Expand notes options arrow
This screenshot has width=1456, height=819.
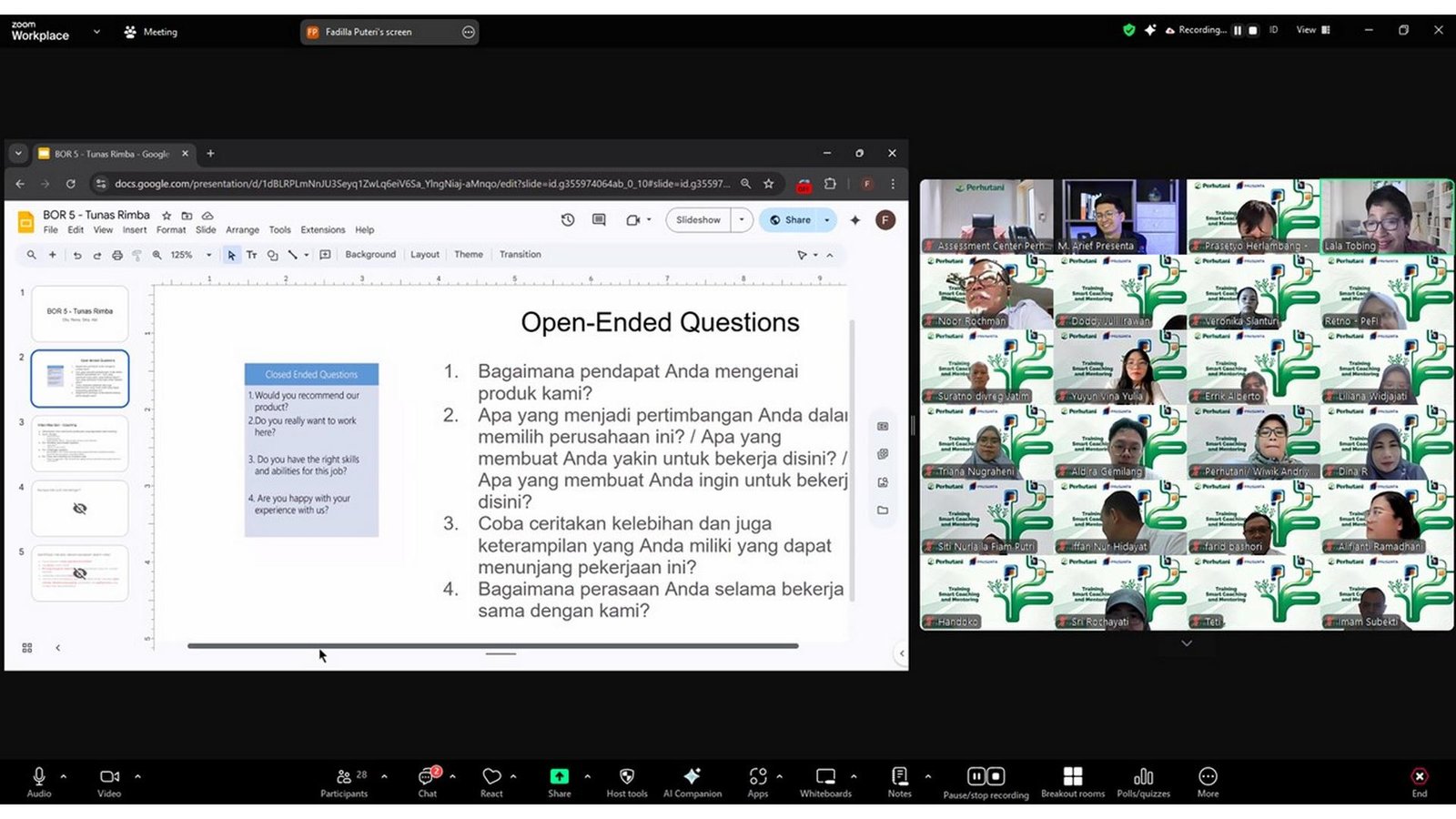tap(927, 776)
